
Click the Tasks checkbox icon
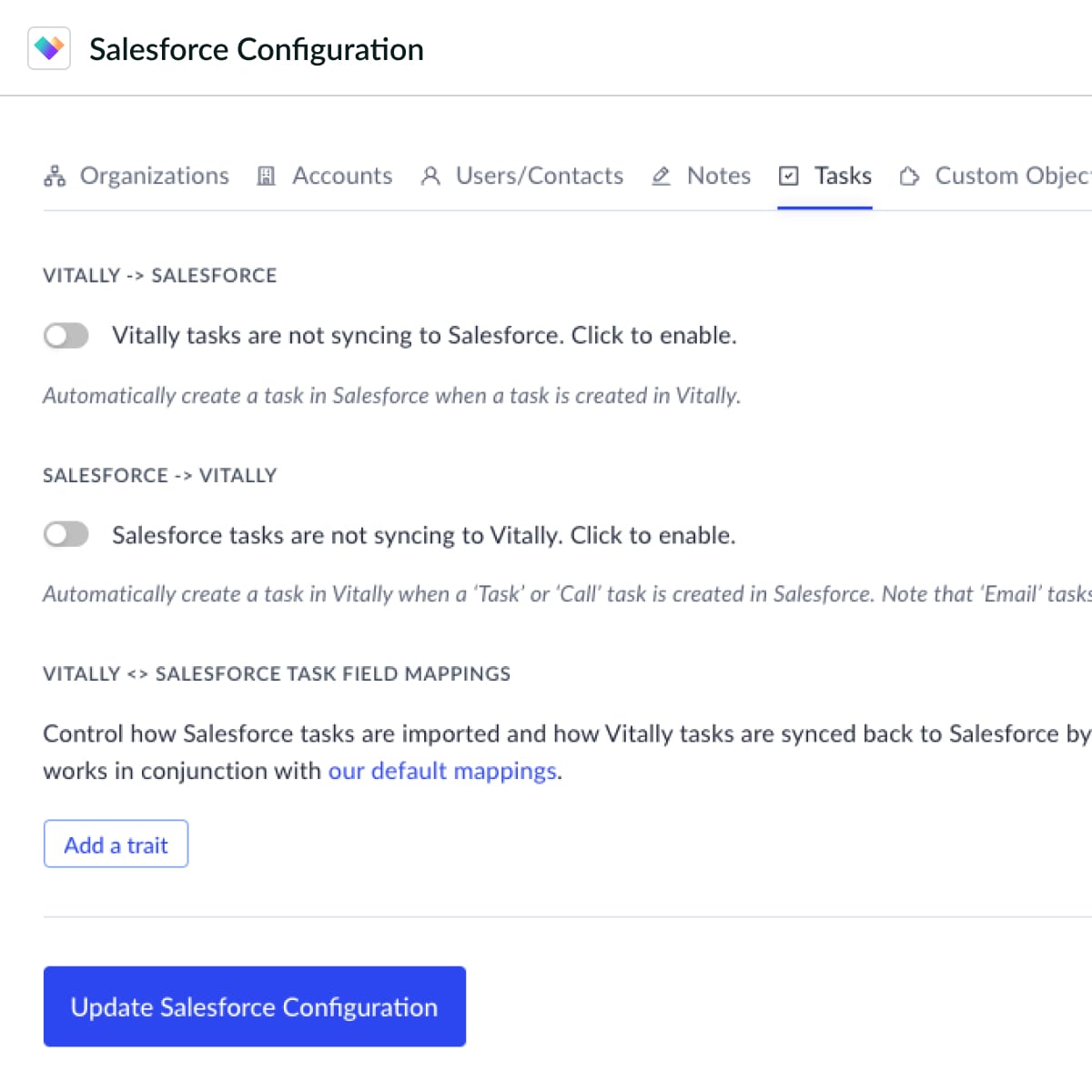click(x=789, y=176)
